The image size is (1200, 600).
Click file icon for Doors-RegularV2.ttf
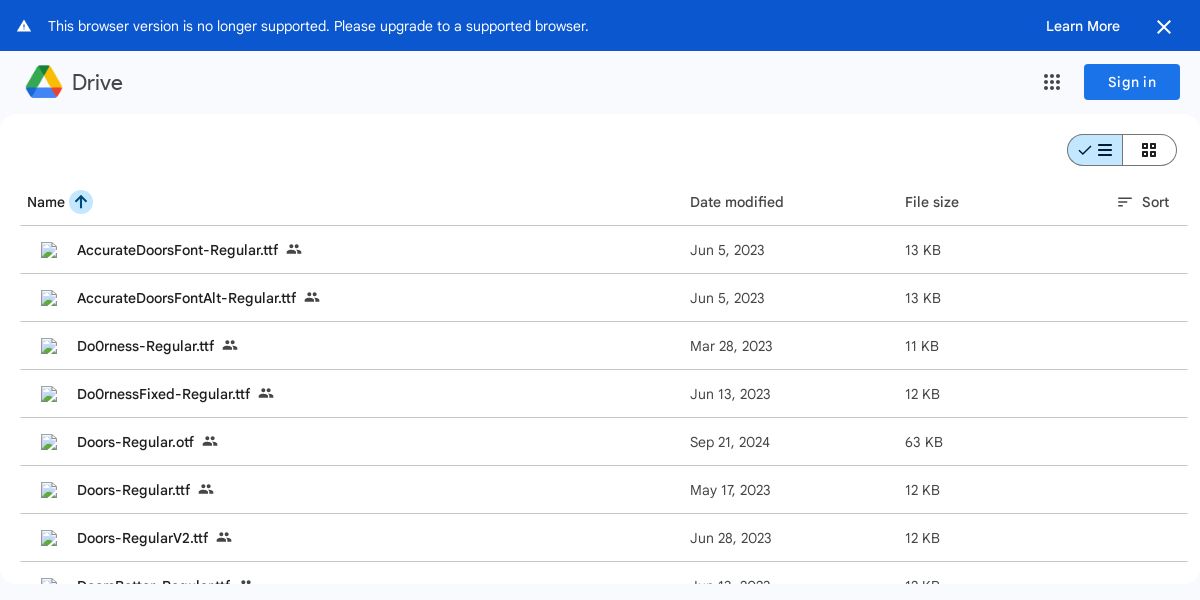coord(49,538)
